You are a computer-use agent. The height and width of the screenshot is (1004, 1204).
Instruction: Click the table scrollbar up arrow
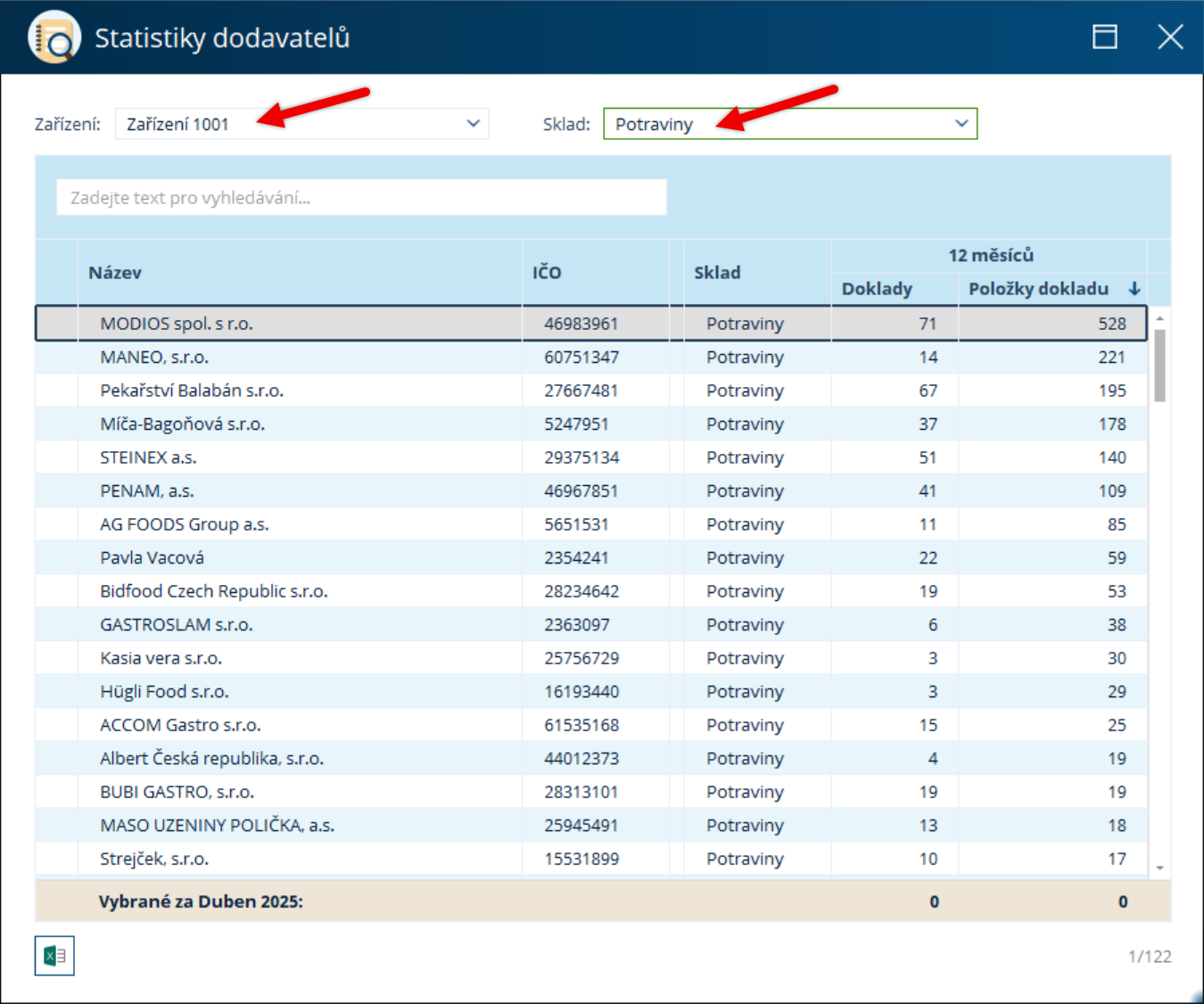click(x=1159, y=317)
